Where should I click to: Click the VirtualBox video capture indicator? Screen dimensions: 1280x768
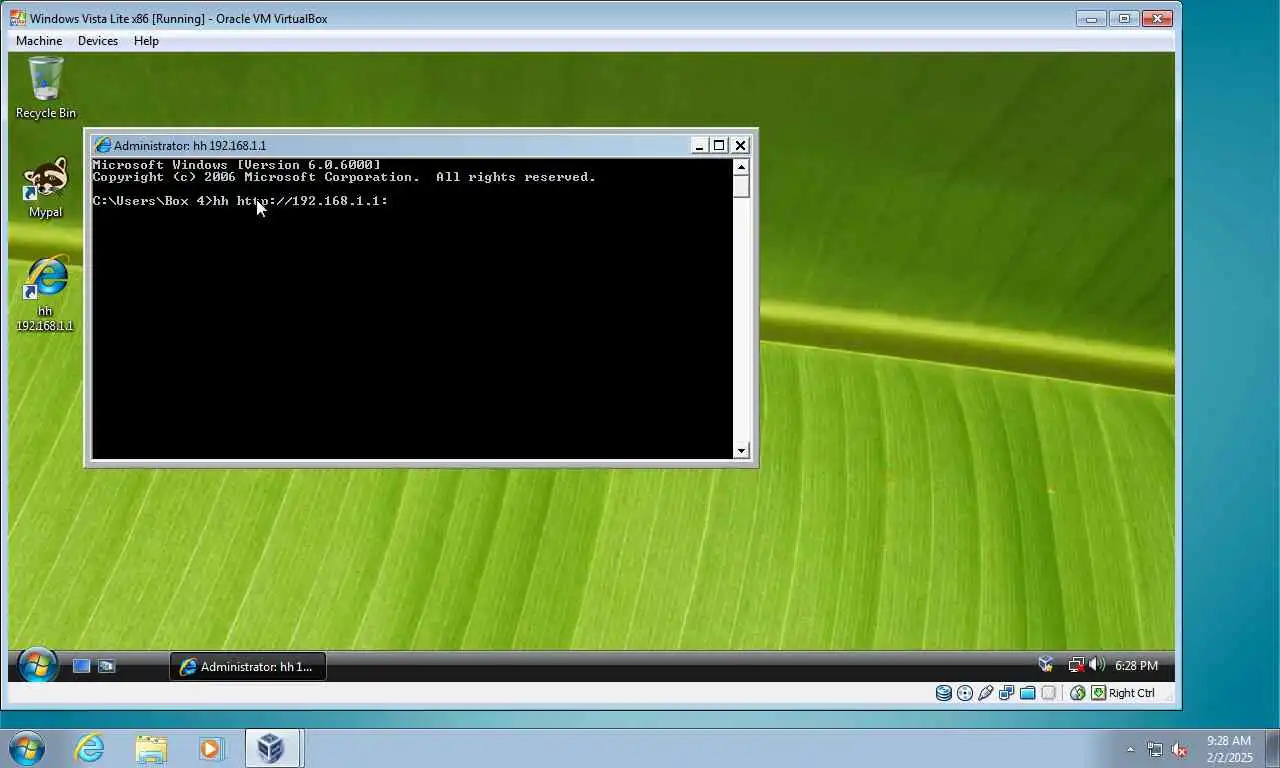(1048, 693)
